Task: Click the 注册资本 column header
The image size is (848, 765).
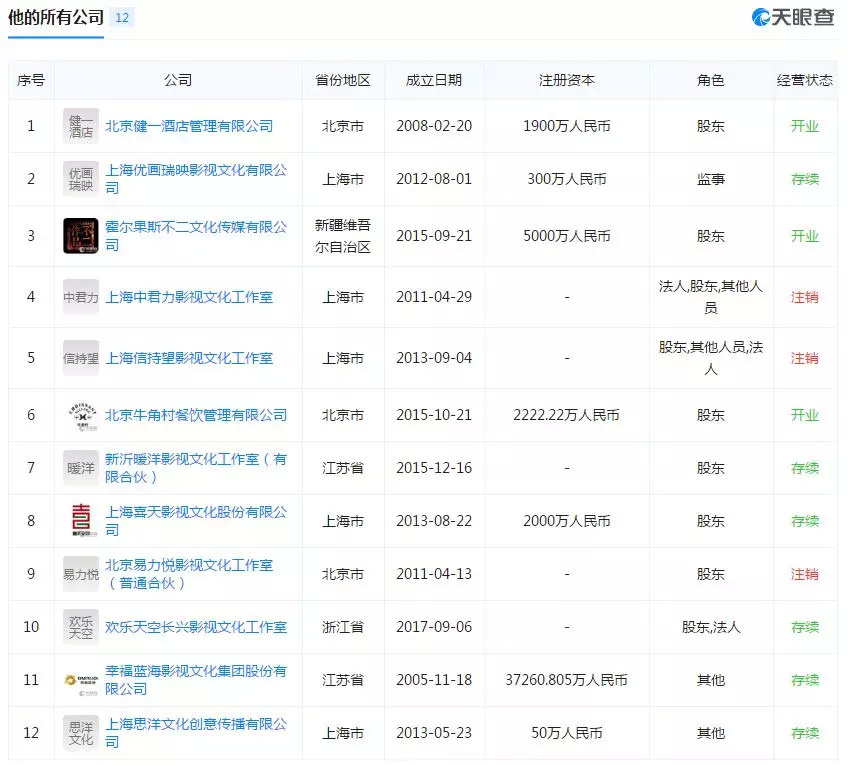Action: (566, 80)
